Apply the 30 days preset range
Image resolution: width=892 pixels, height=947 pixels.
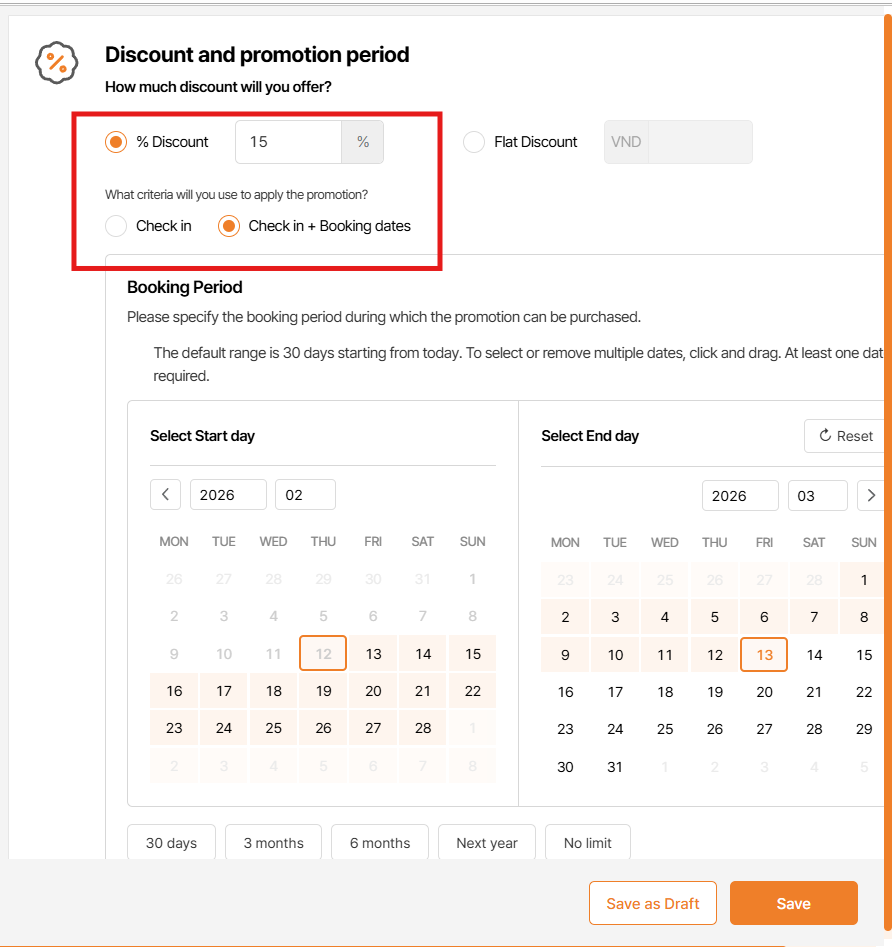click(171, 843)
